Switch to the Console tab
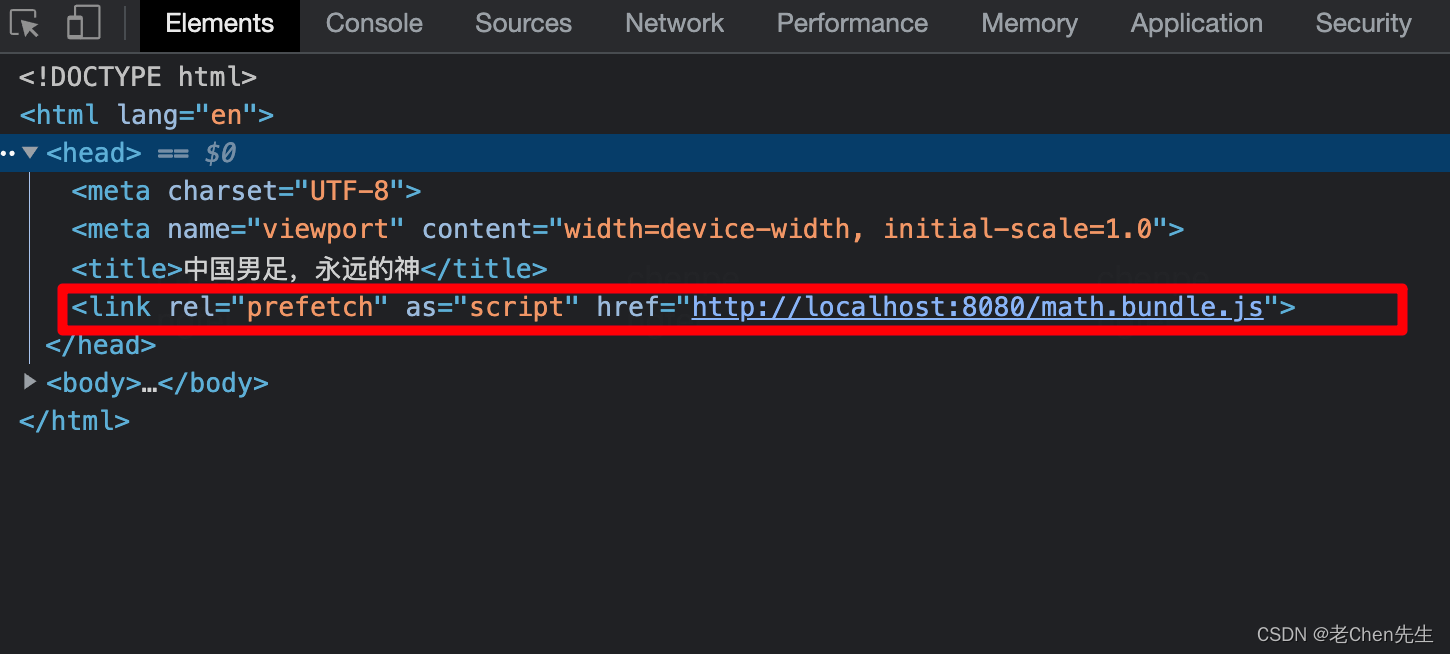Screen dimensions: 1450x654 374,24
